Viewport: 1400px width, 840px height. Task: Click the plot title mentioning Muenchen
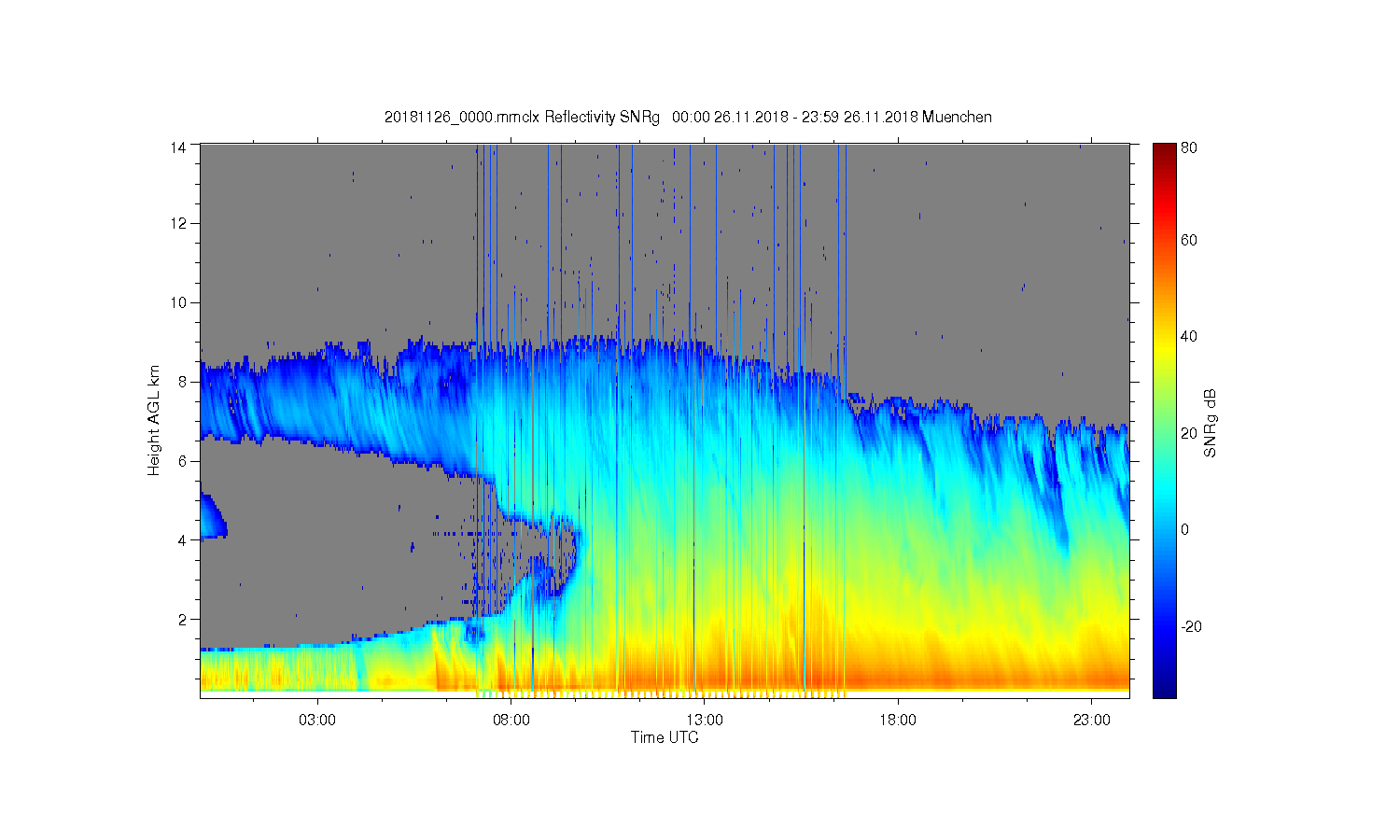[x=688, y=118]
